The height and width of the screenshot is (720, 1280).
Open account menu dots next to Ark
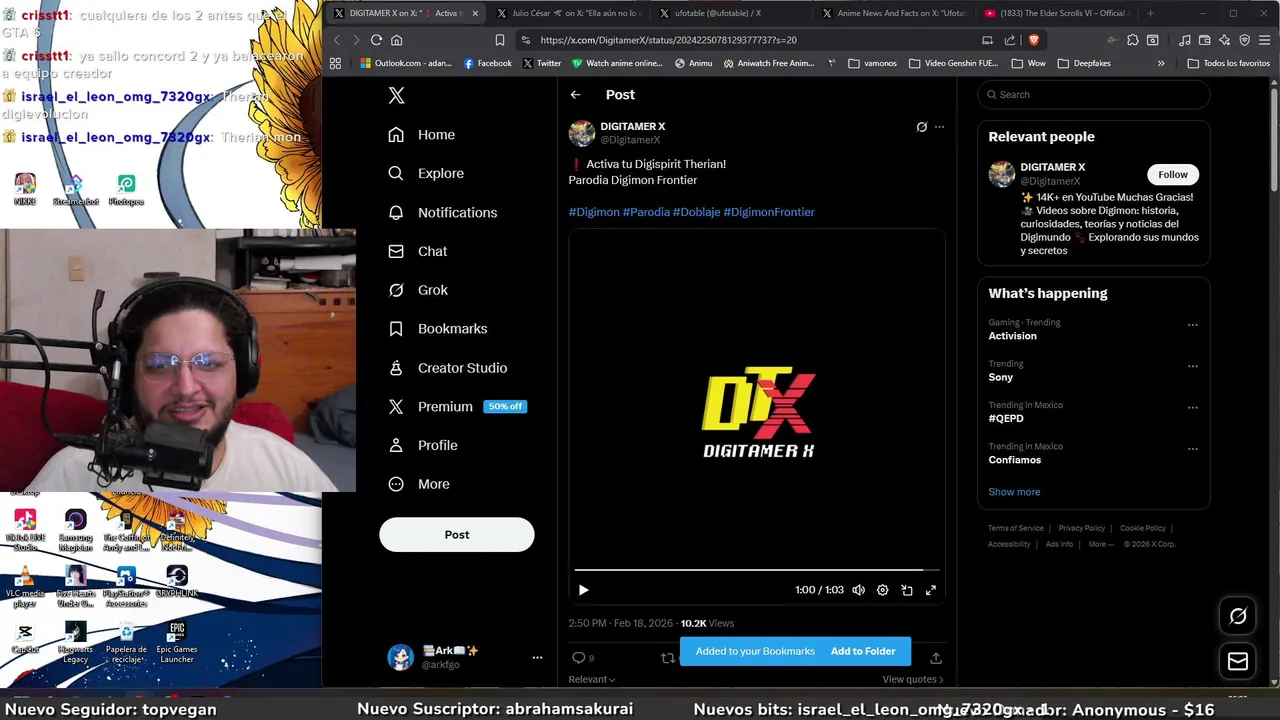[537, 657]
